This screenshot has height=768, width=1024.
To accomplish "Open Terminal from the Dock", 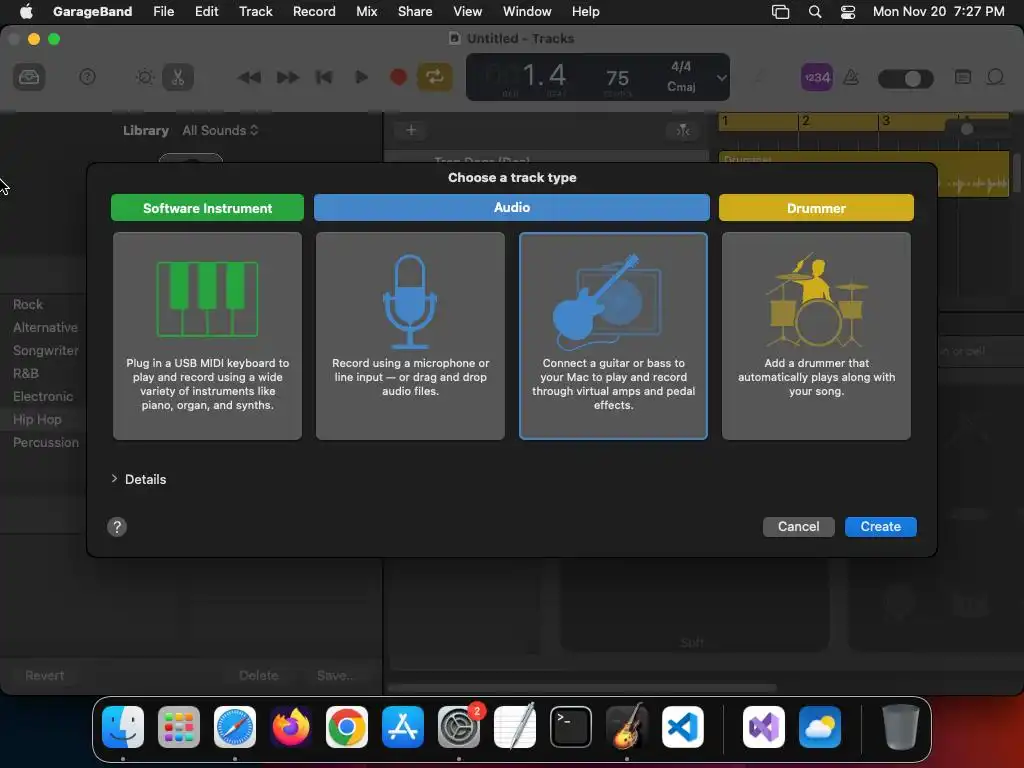I will click(571, 727).
